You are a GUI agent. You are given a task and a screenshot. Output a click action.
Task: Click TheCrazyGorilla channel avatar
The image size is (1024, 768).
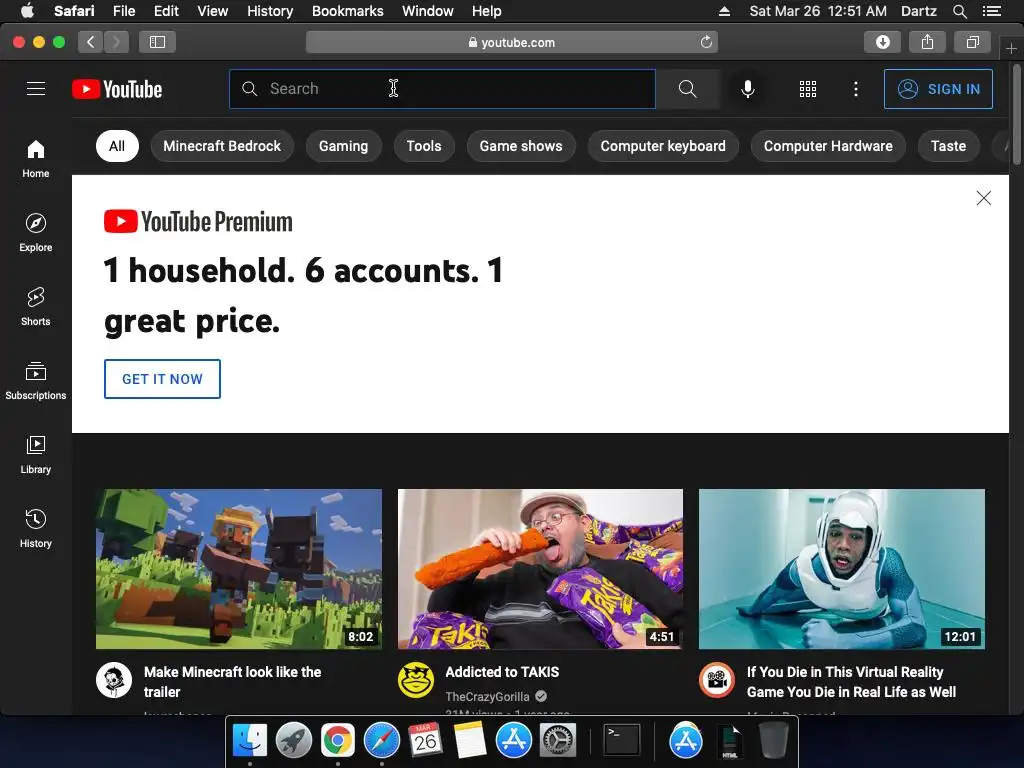click(x=416, y=680)
